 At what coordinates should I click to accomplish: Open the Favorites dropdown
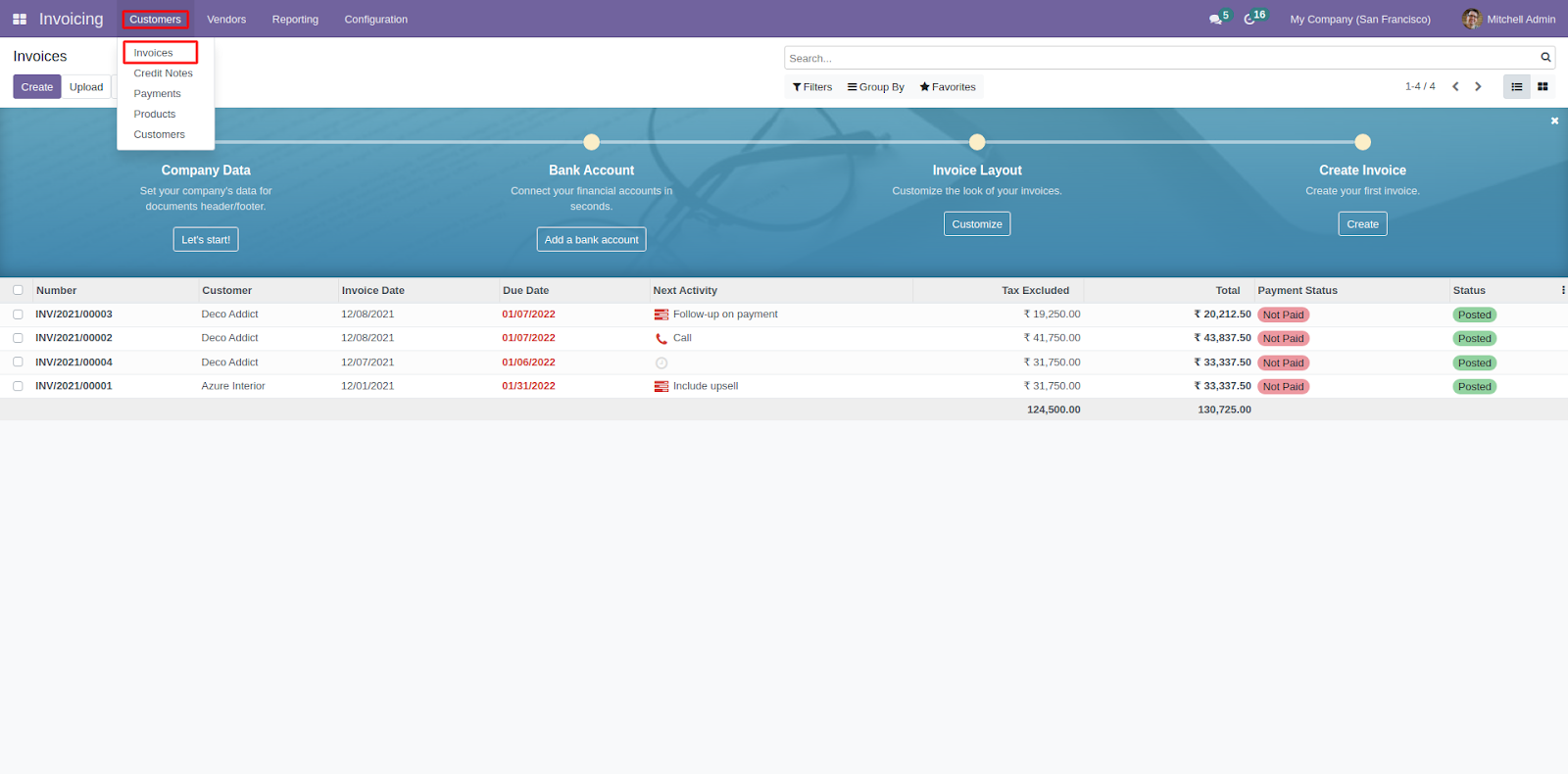(x=948, y=87)
